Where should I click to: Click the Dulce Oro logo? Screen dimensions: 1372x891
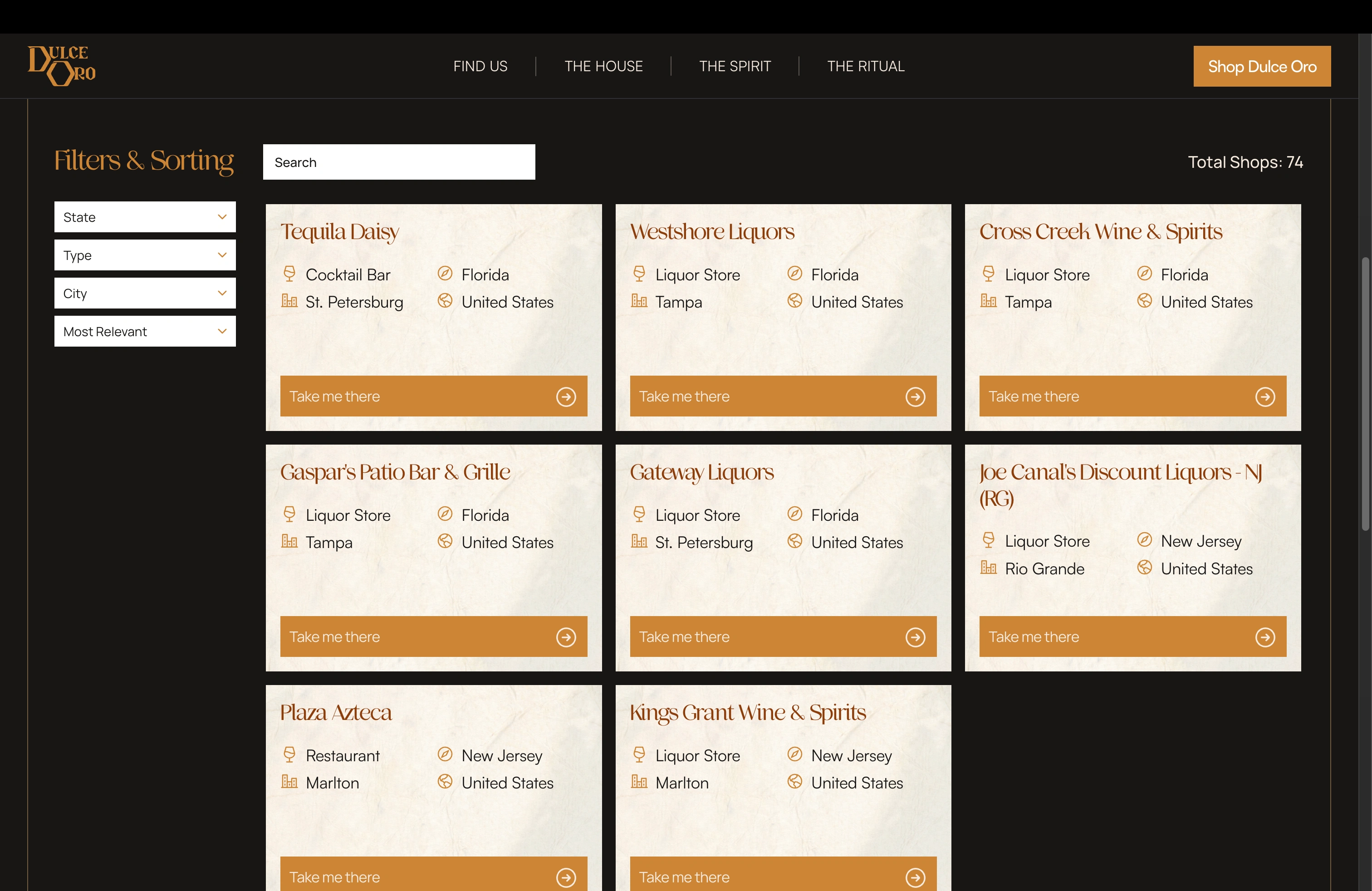62,66
